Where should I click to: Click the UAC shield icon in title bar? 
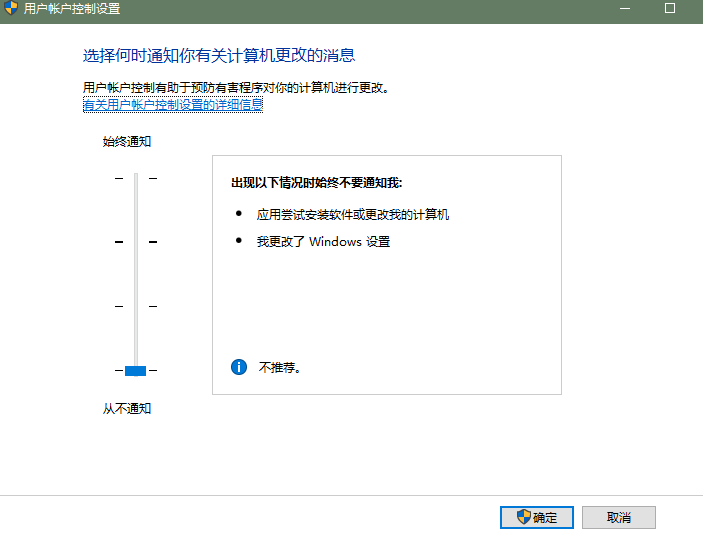[11, 8]
